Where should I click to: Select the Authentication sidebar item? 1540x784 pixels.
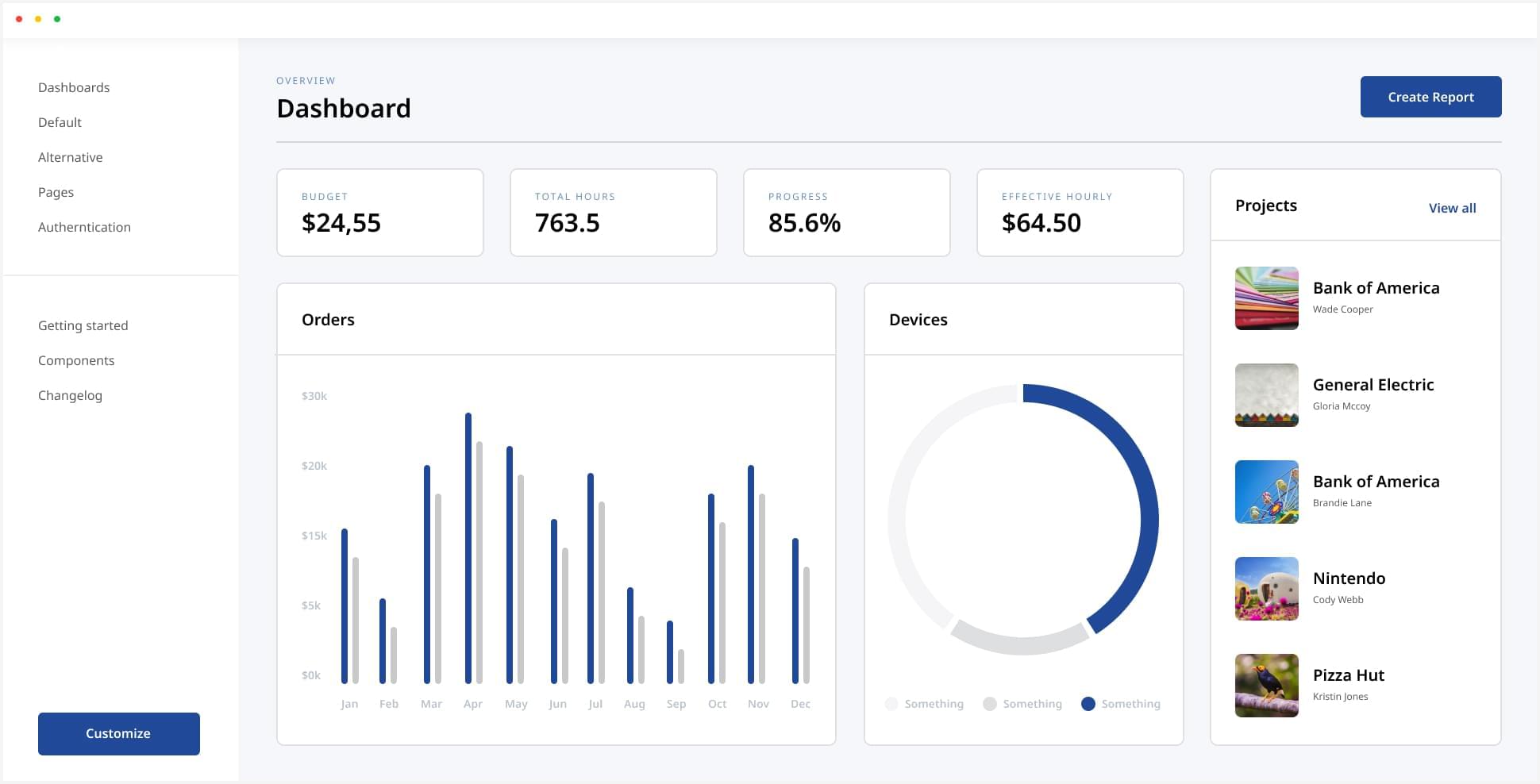(x=84, y=227)
